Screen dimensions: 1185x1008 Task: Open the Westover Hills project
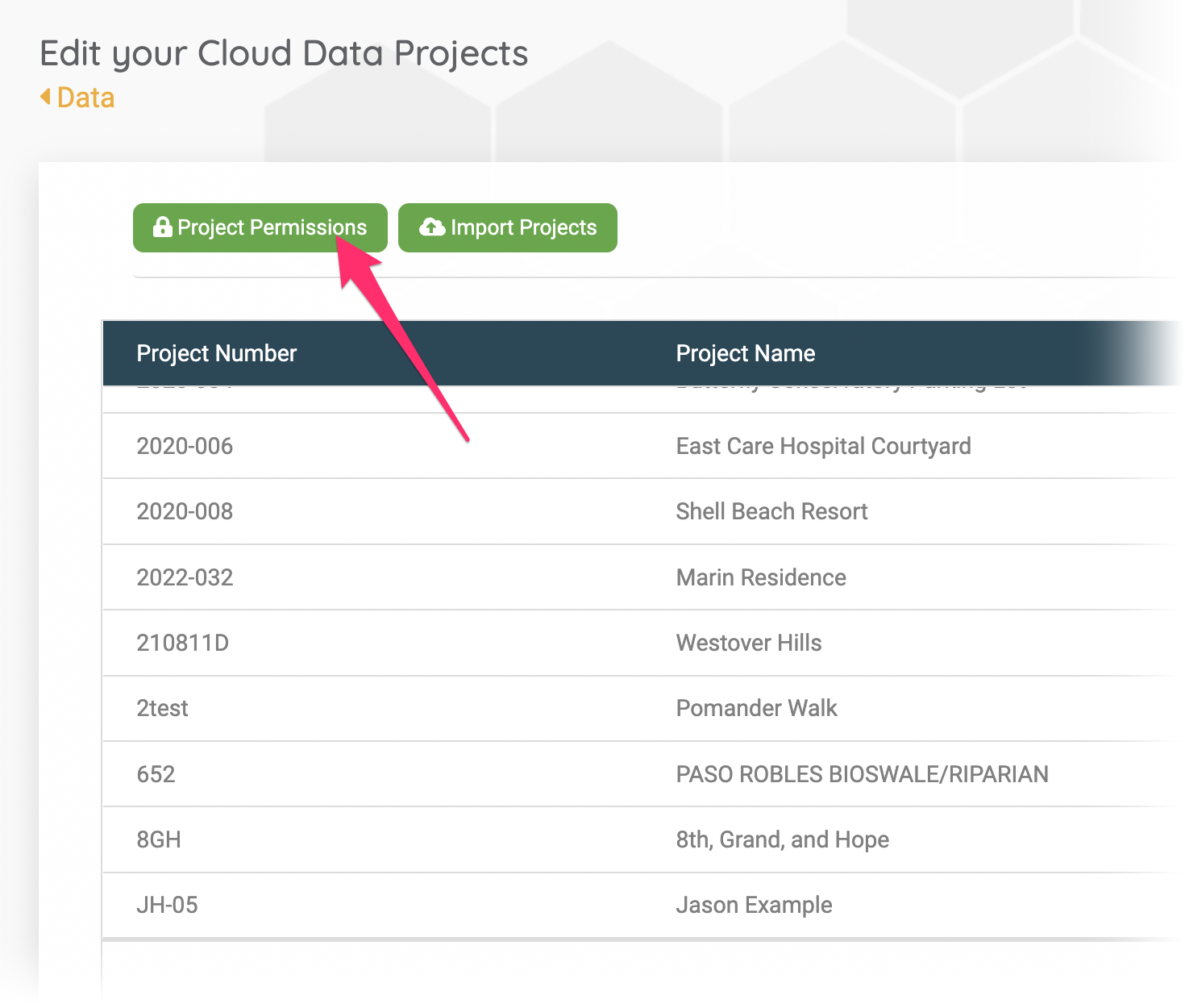[749, 643]
